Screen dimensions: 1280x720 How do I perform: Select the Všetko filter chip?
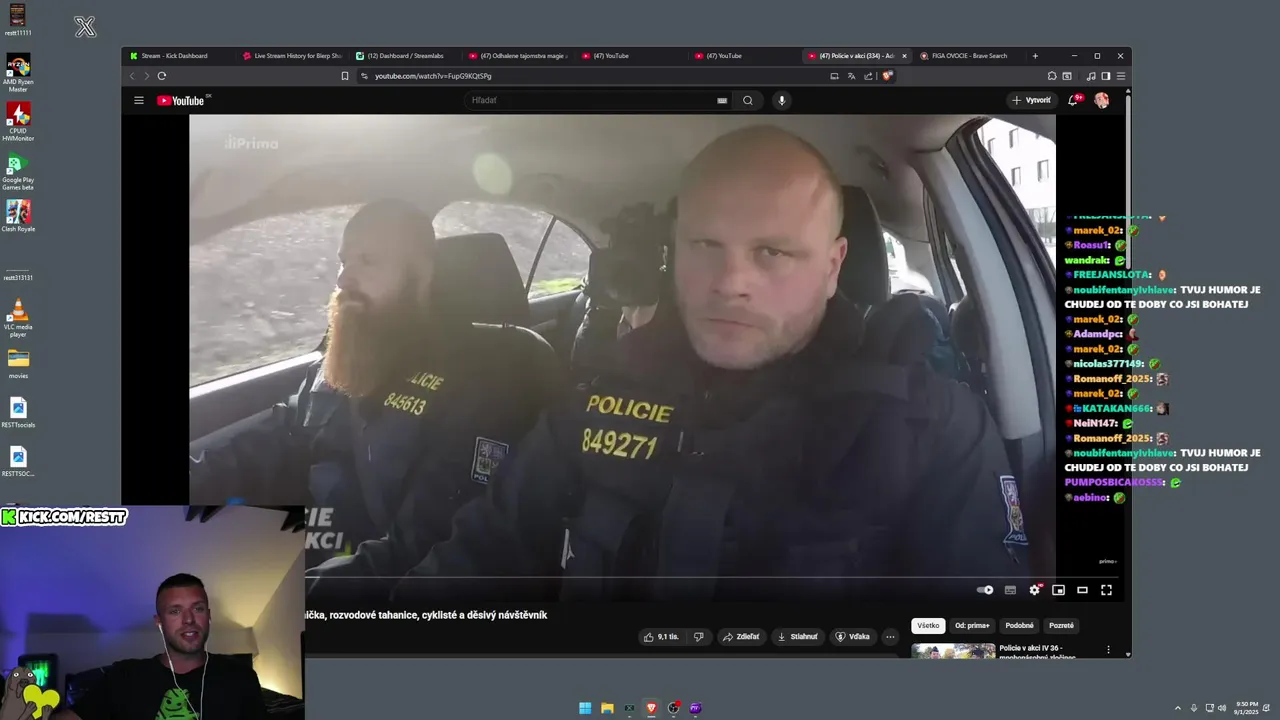click(929, 626)
